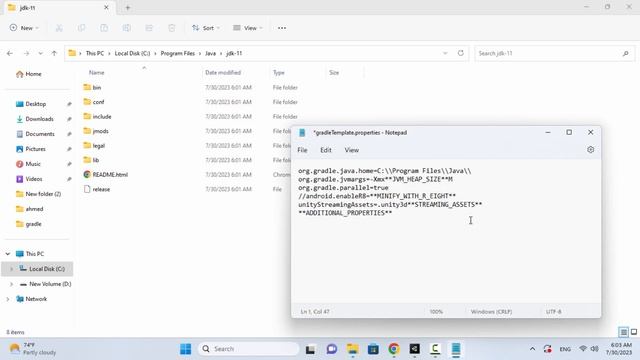Select the bin folder
The width and height of the screenshot is (640, 360).
pos(97,87)
